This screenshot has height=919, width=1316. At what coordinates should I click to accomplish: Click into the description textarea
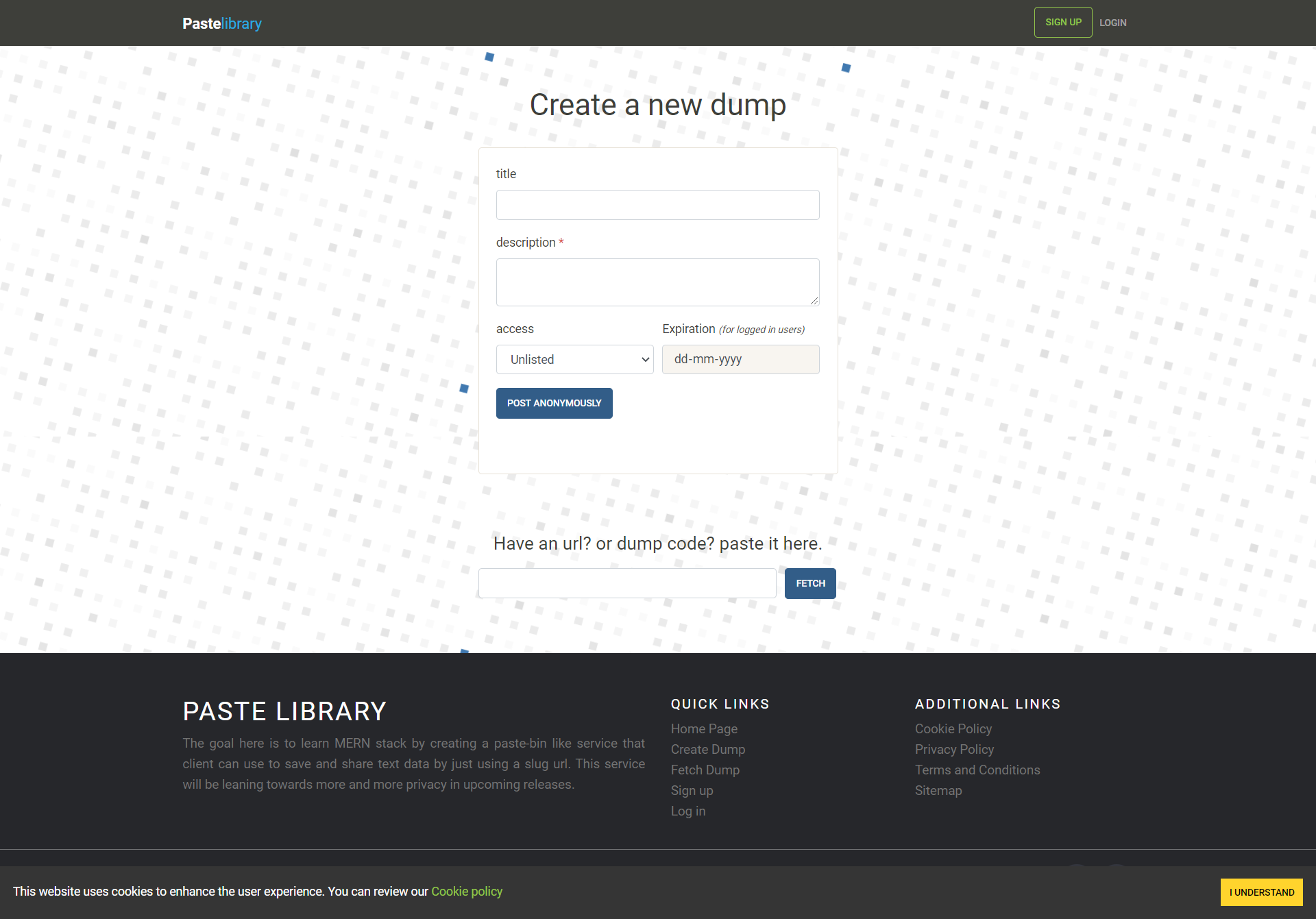(657, 282)
